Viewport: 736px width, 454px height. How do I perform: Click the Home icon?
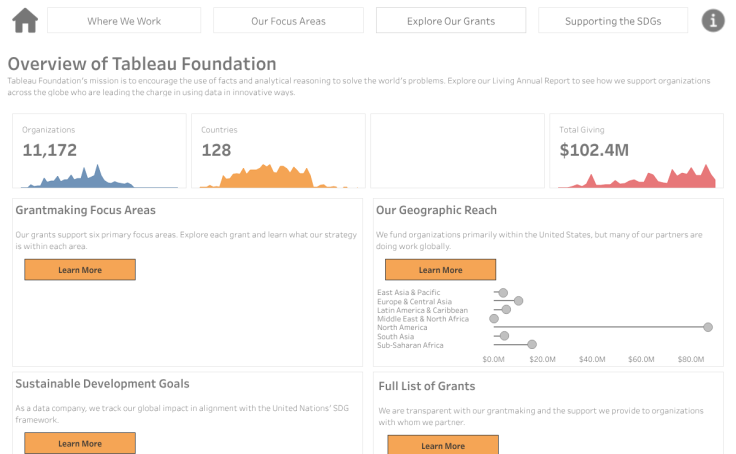point(25,20)
